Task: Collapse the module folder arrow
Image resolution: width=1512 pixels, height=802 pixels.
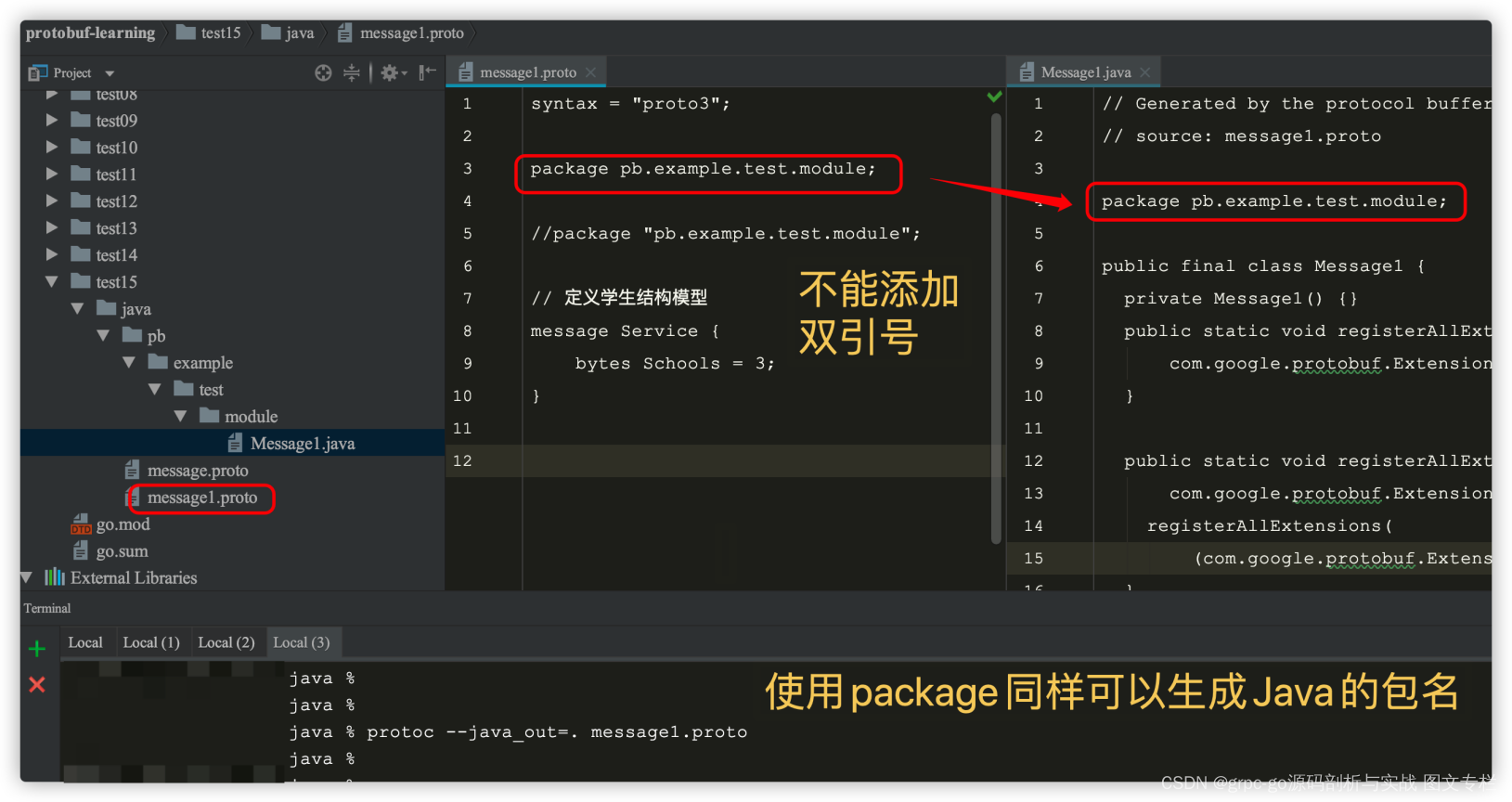Action: [181, 416]
